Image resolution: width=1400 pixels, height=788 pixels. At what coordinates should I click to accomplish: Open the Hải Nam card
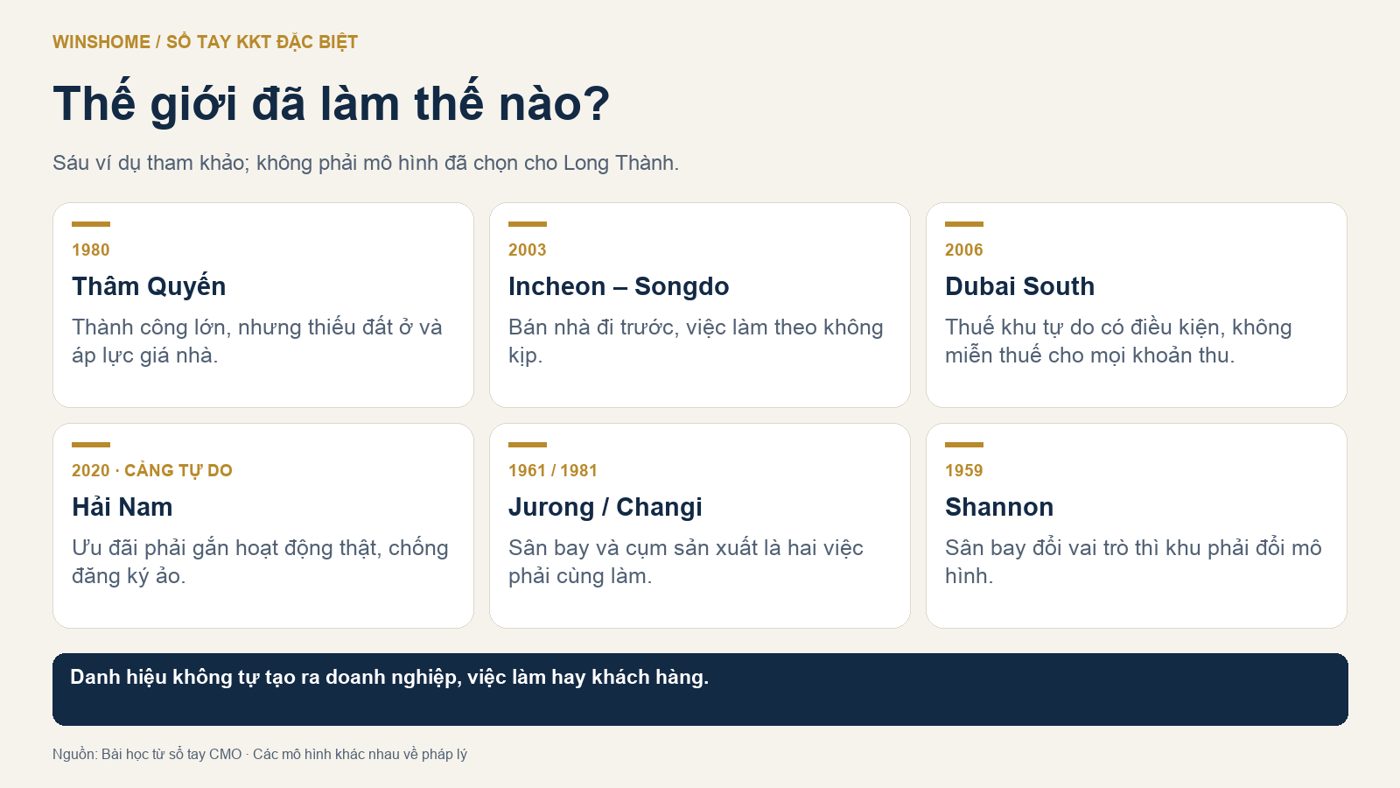(263, 526)
